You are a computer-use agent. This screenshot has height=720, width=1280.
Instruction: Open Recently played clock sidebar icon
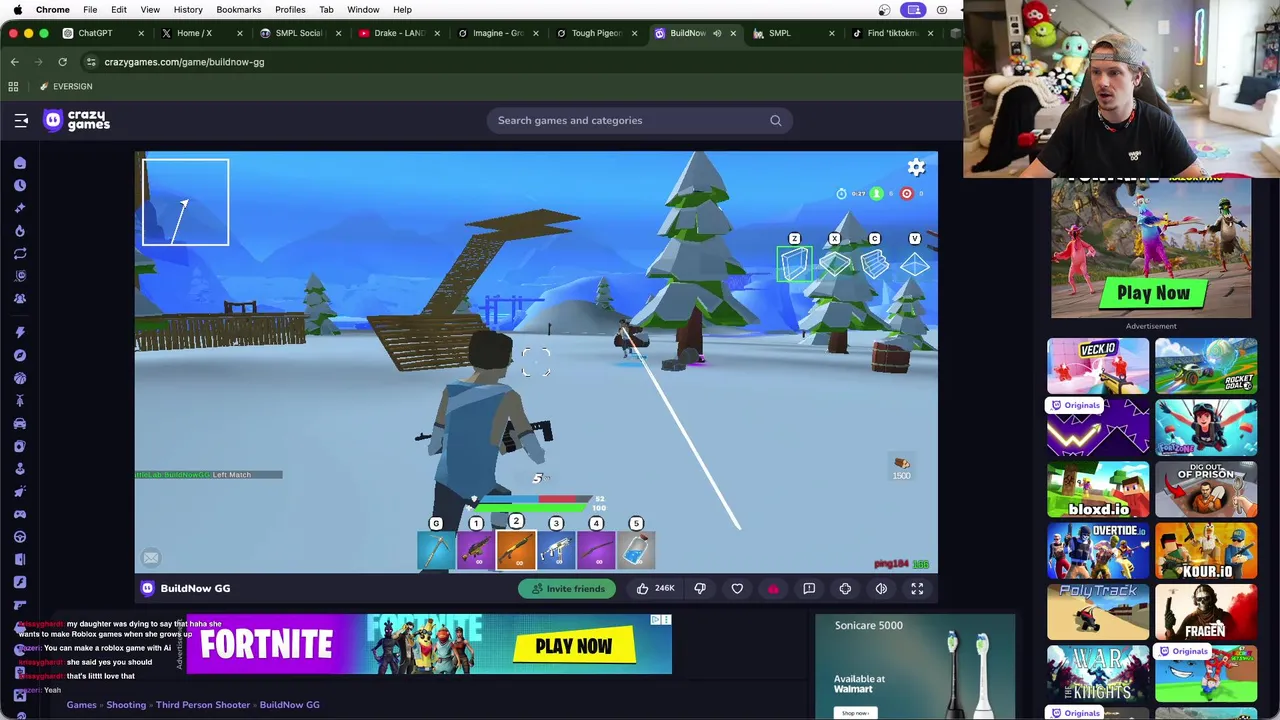(19, 185)
